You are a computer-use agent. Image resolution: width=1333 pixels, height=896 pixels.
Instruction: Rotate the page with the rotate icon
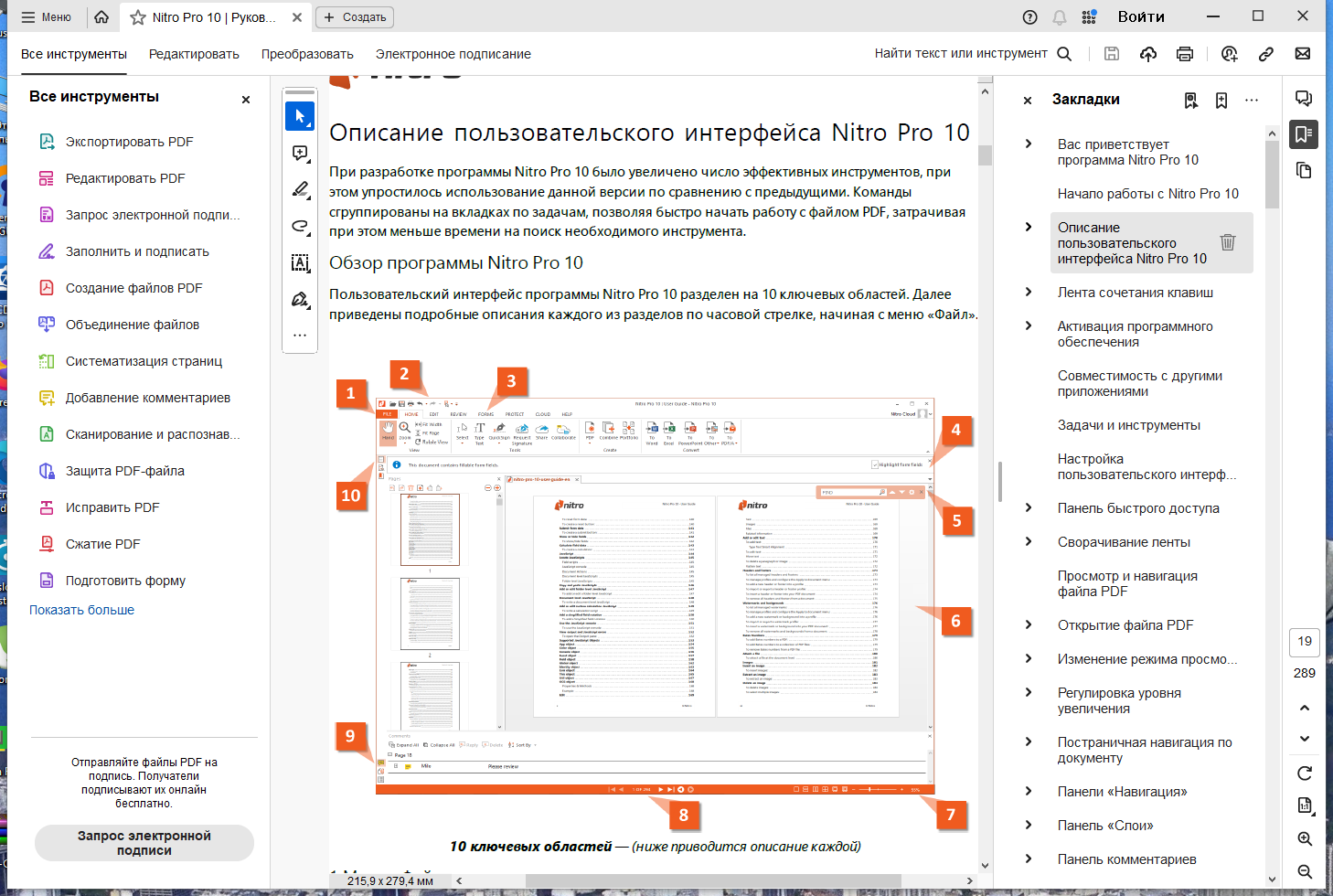click(x=1304, y=773)
